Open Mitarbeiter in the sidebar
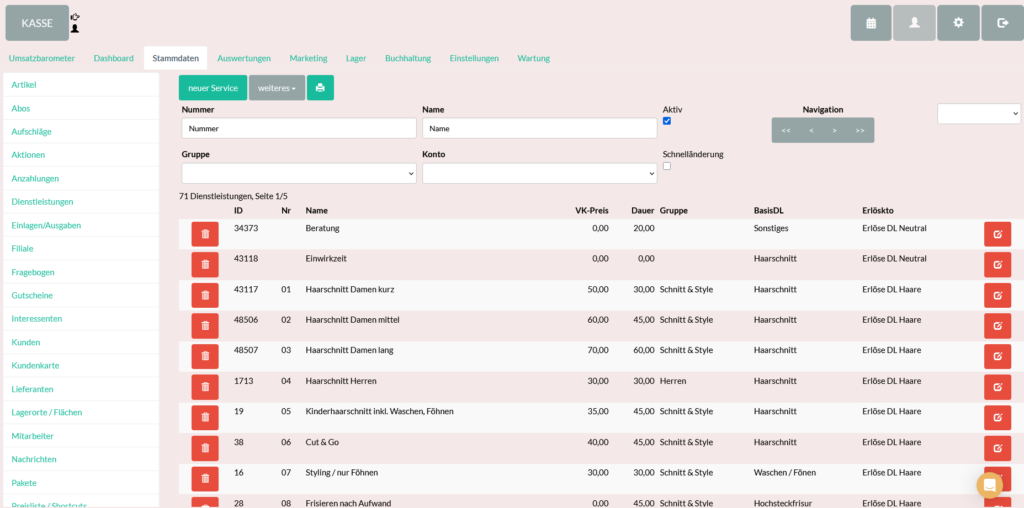Image resolution: width=1024 pixels, height=508 pixels. click(33, 436)
